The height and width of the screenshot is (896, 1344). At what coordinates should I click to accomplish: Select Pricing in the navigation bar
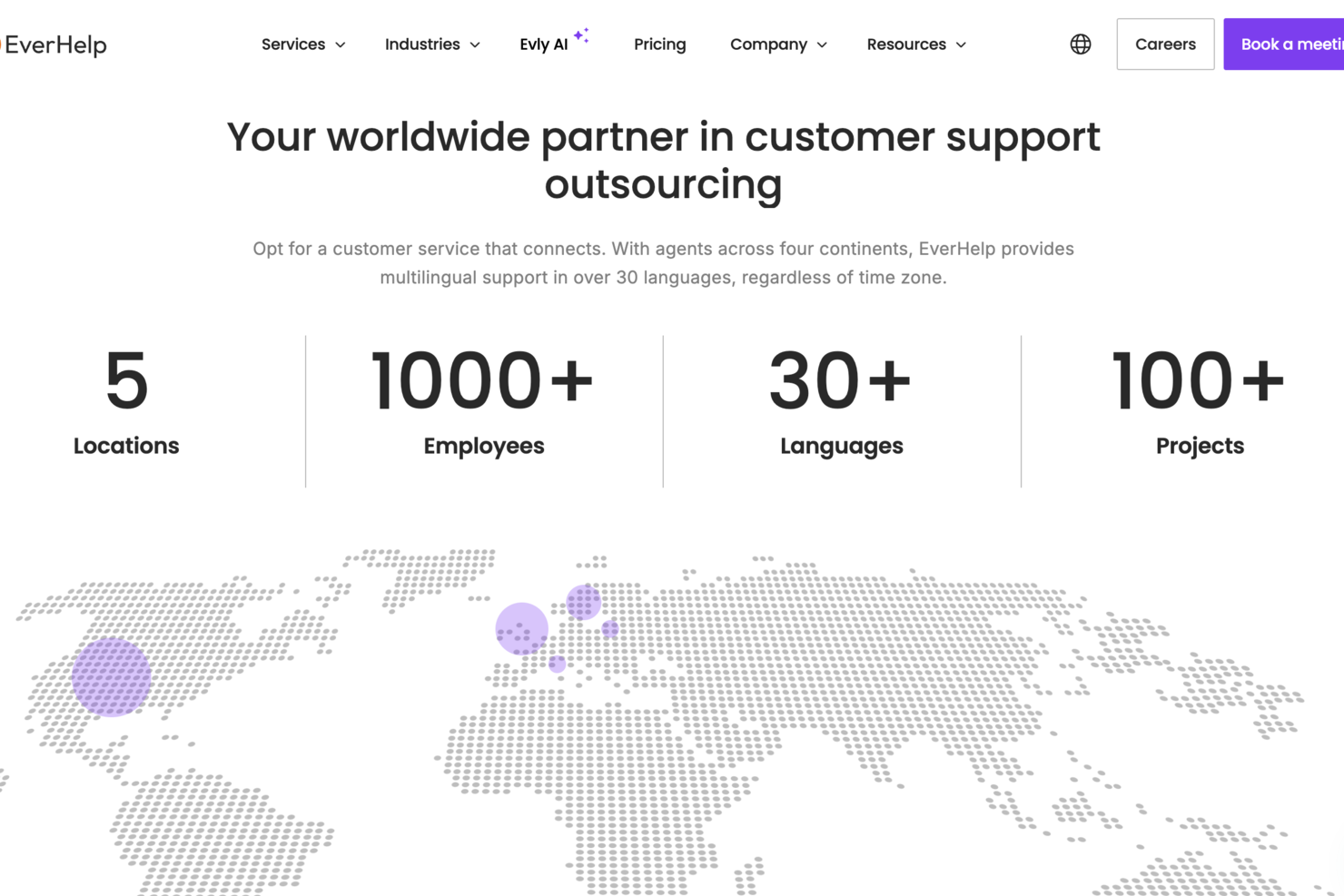coord(660,44)
